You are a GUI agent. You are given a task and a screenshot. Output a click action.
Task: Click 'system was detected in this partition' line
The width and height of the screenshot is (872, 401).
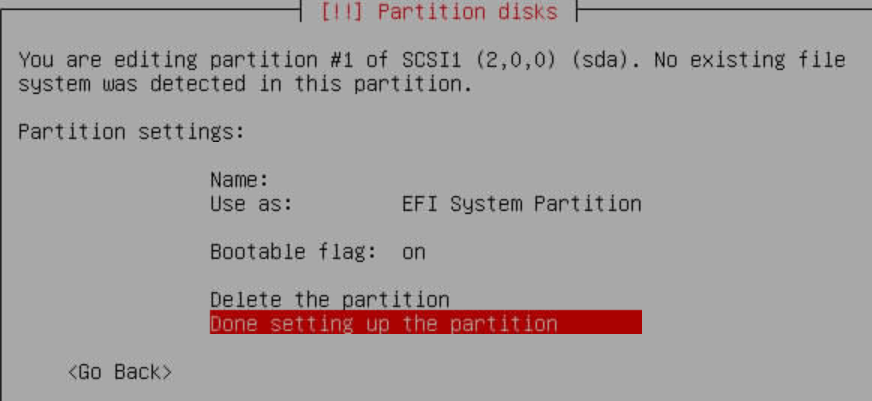pyautogui.click(x=245, y=84)
